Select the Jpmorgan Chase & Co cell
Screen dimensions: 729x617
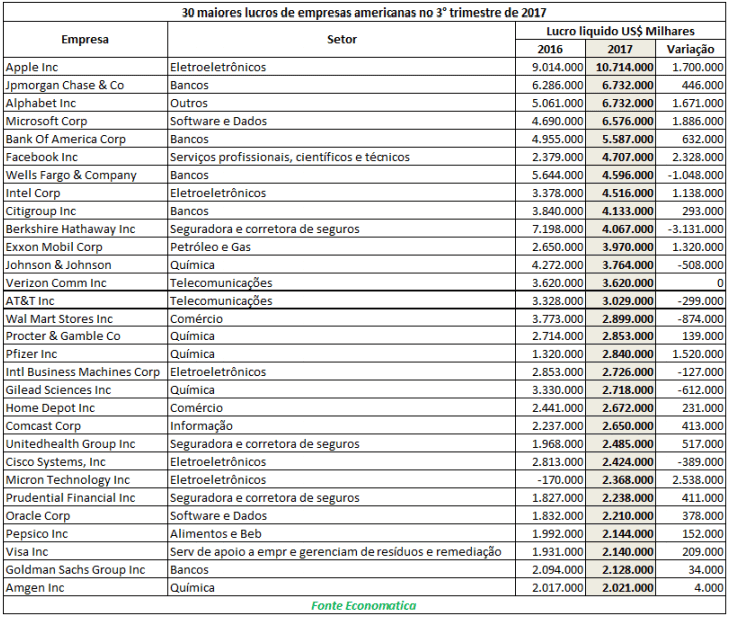point(85,85)
